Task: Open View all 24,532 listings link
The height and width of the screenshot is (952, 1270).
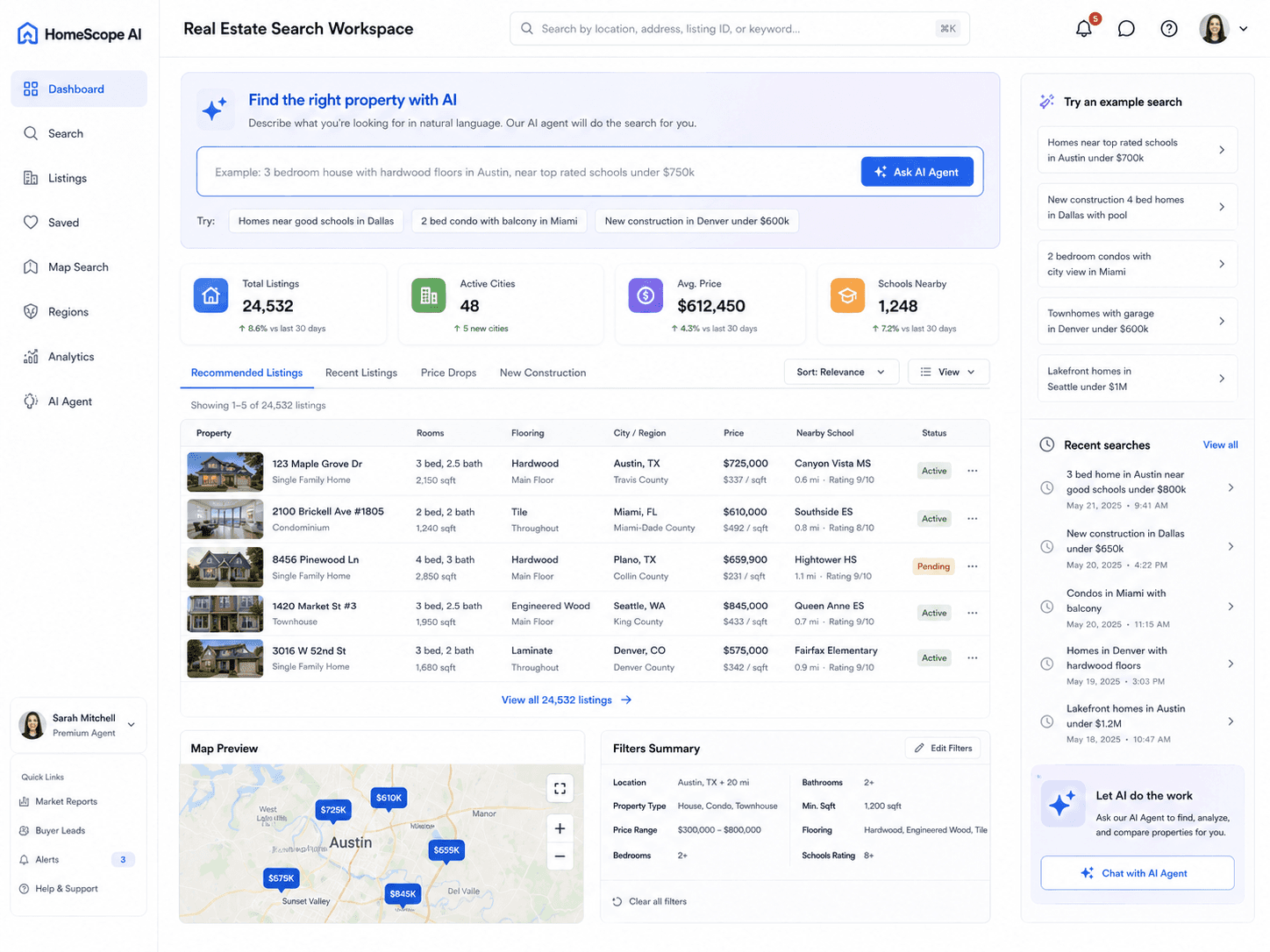Action: 567,700
